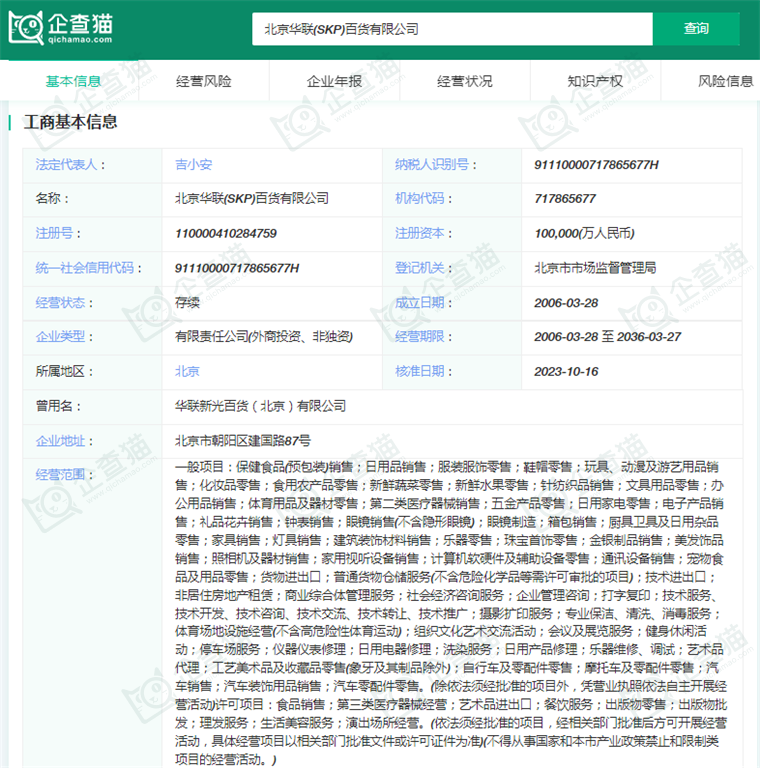This screenshot has width=760, height=768.
Task: Click the 企业类型 label link
Action: pos(60,336)
